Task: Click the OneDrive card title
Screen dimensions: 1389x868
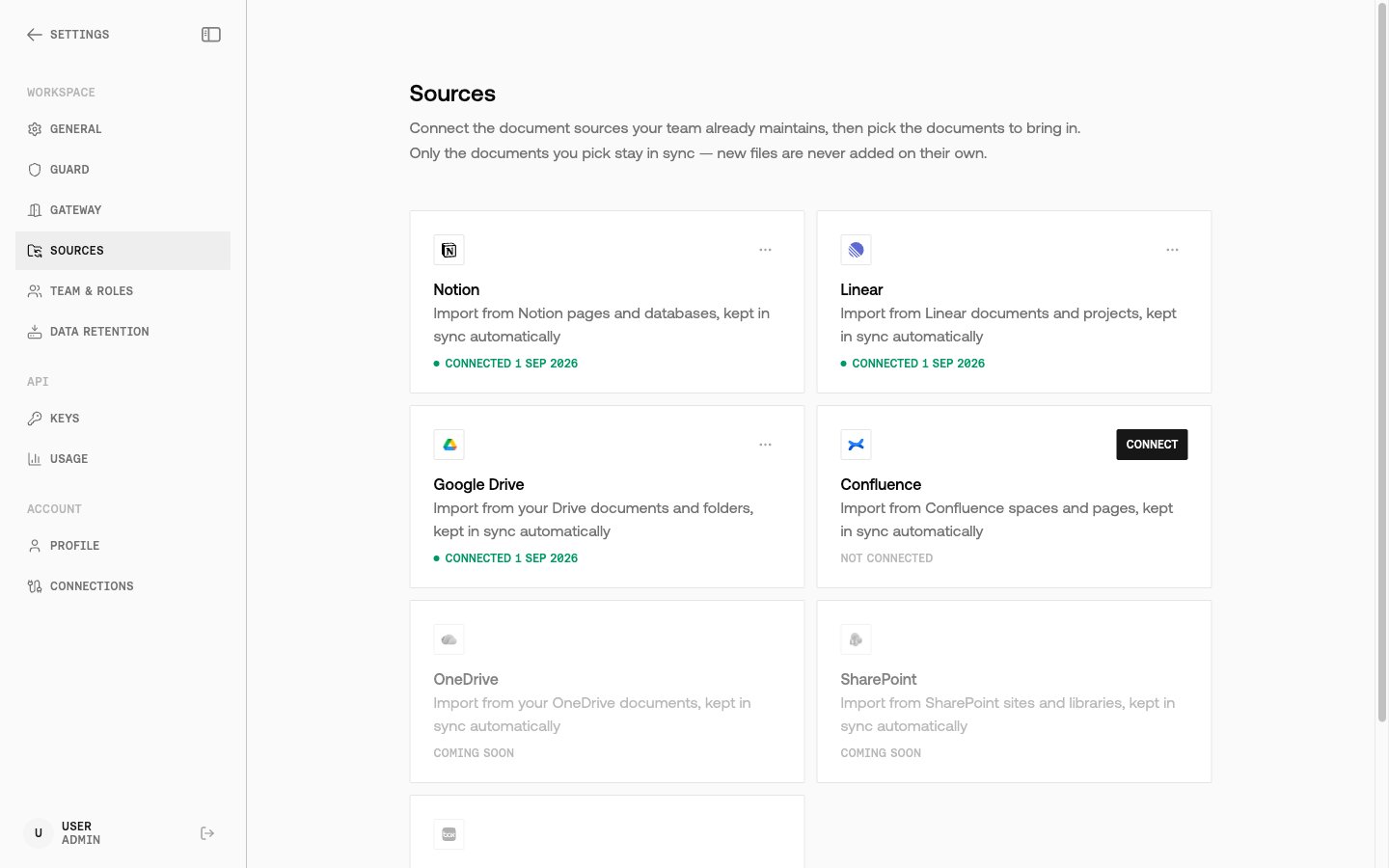Action: [466, 680]
